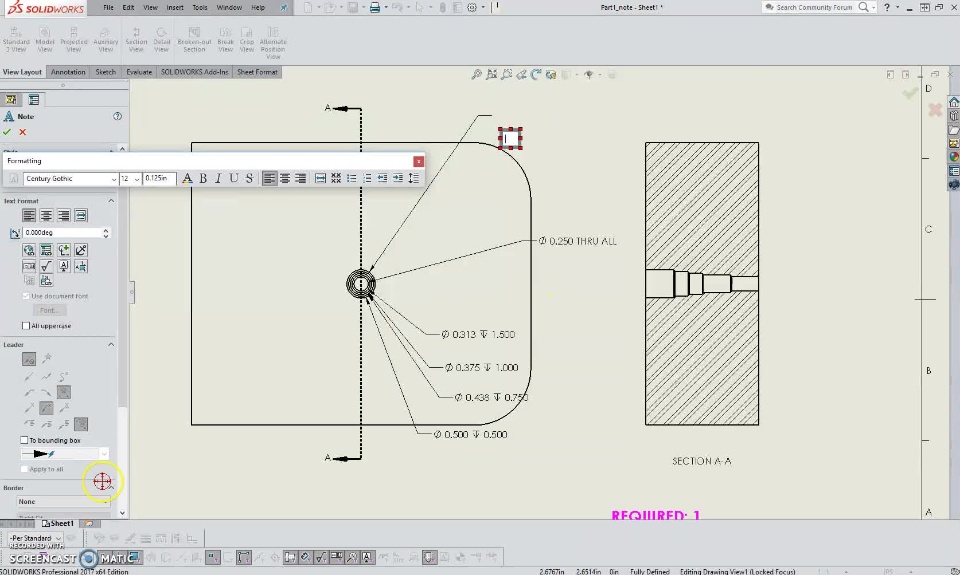
Task: Toggle underline in the Formatting toolbar
Action: tap(233, 178)
